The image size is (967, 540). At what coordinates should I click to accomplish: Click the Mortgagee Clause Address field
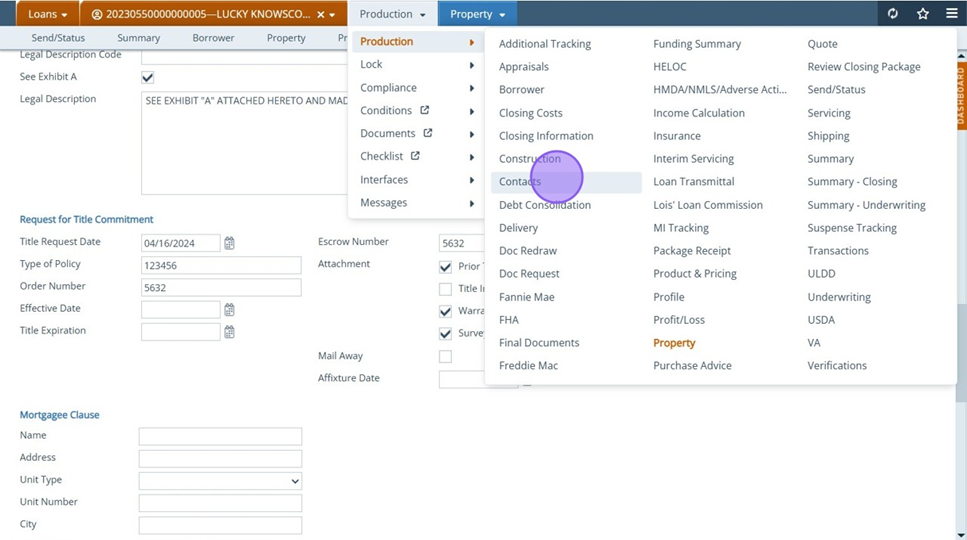coord(220,459)
